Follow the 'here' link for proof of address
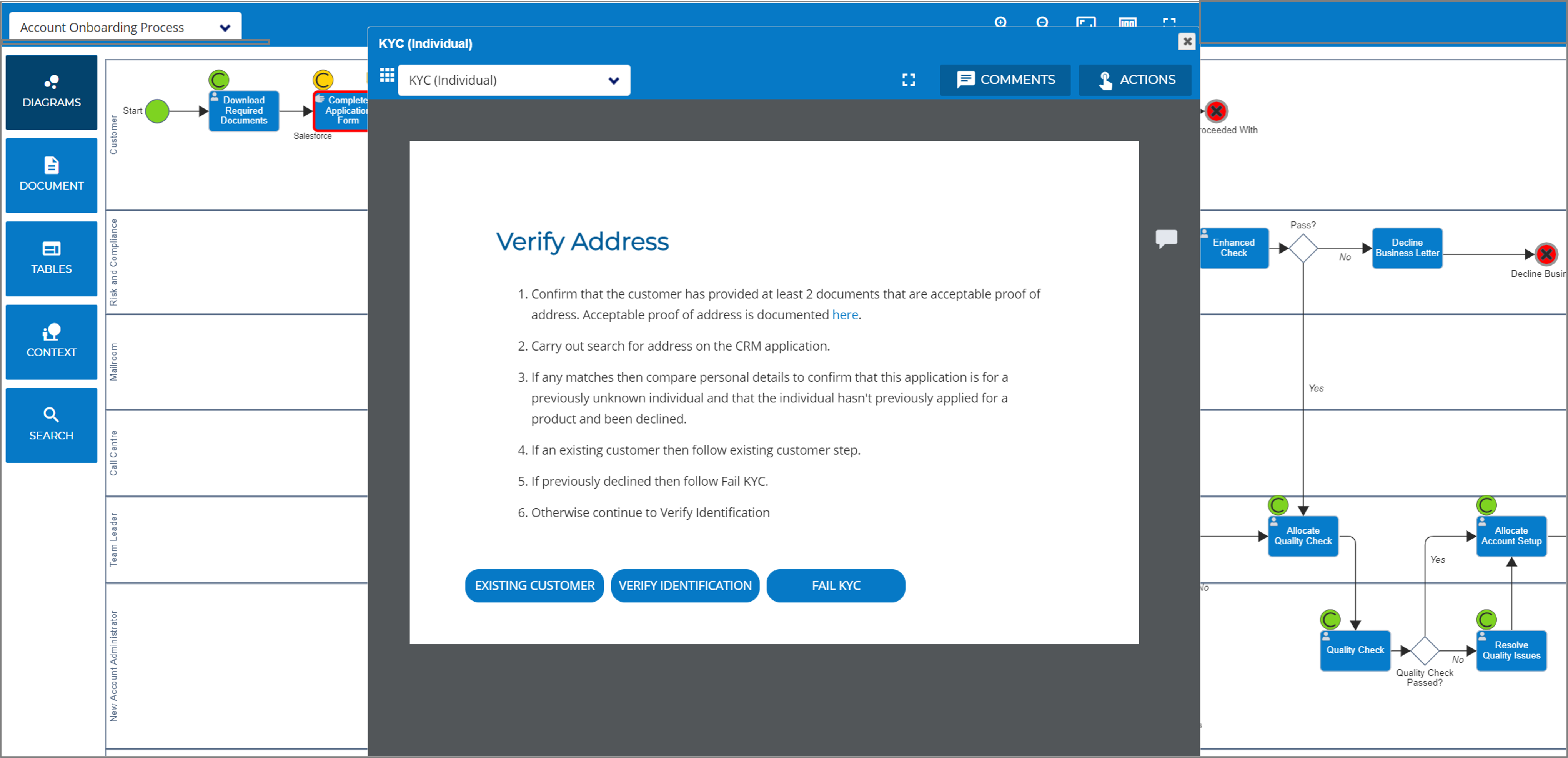 click(845, 314)
